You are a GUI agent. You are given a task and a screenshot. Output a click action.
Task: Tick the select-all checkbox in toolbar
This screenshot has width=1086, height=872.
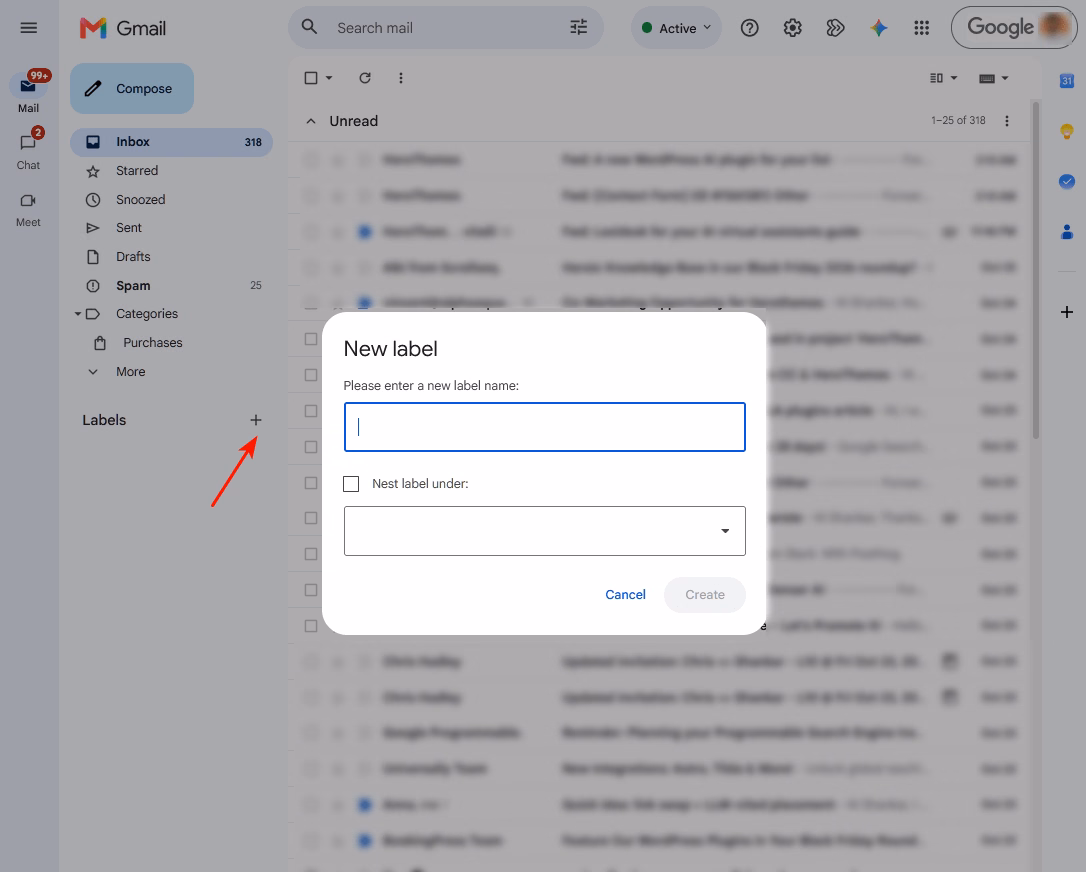pyautogui.click(x=311, y=78)
